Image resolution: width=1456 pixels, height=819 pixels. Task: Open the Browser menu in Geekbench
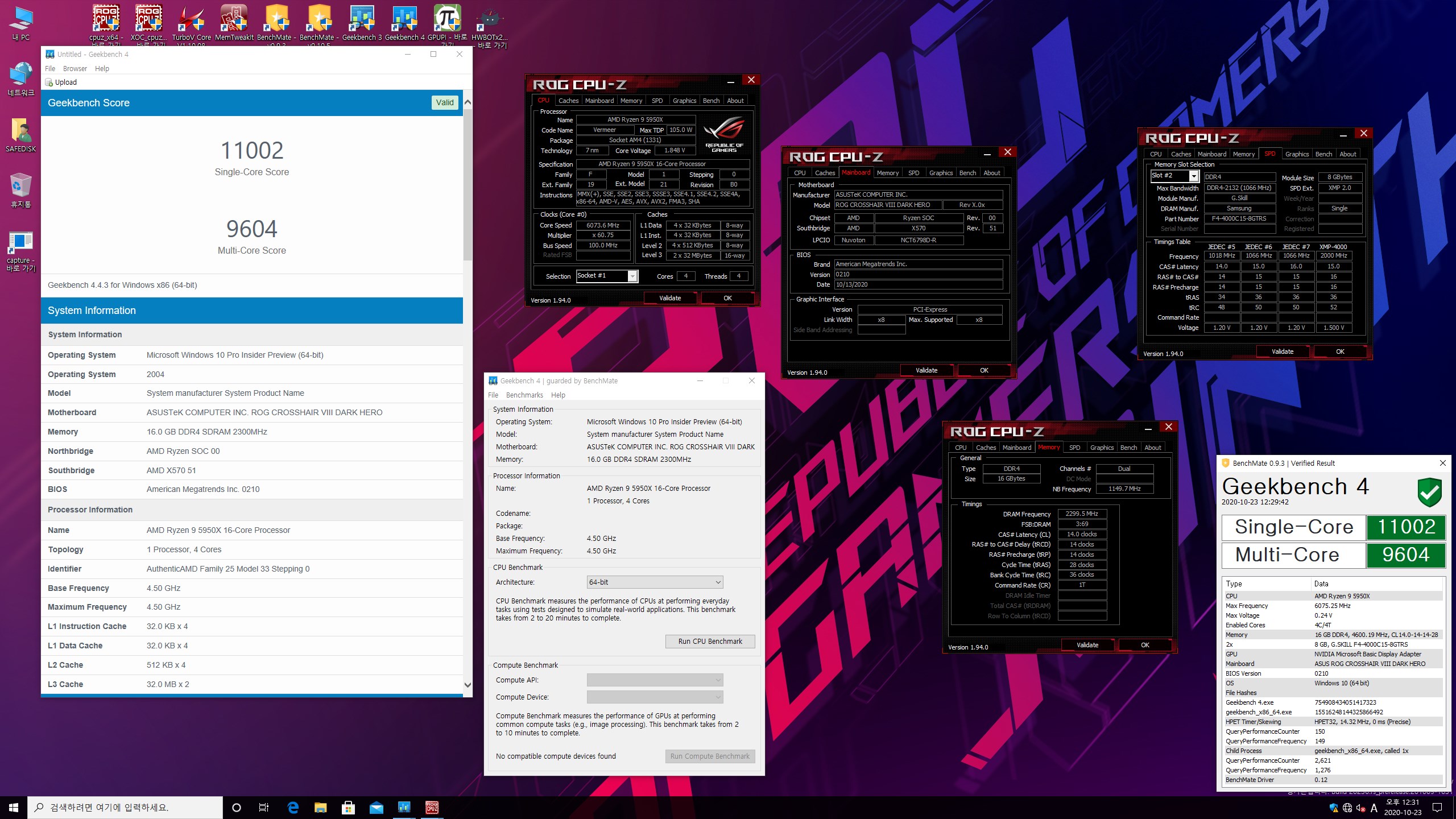[75, 69]
